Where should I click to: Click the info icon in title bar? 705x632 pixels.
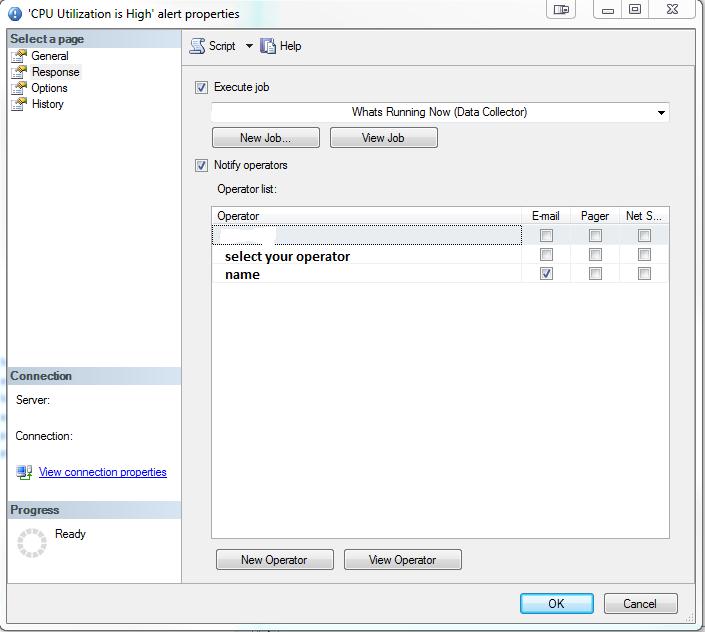click(15, 14)
